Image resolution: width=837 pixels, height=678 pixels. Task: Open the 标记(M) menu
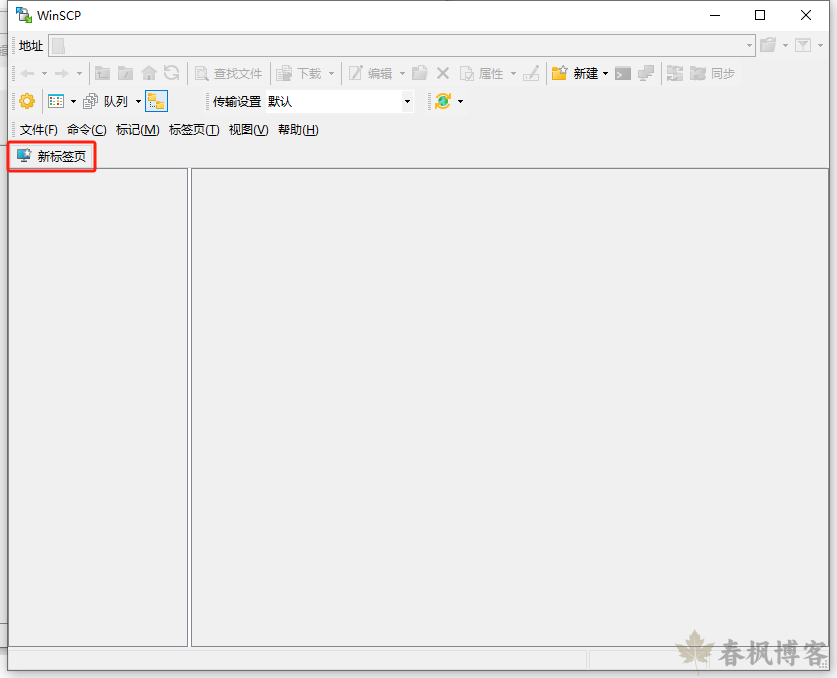(x=138, y=130)
